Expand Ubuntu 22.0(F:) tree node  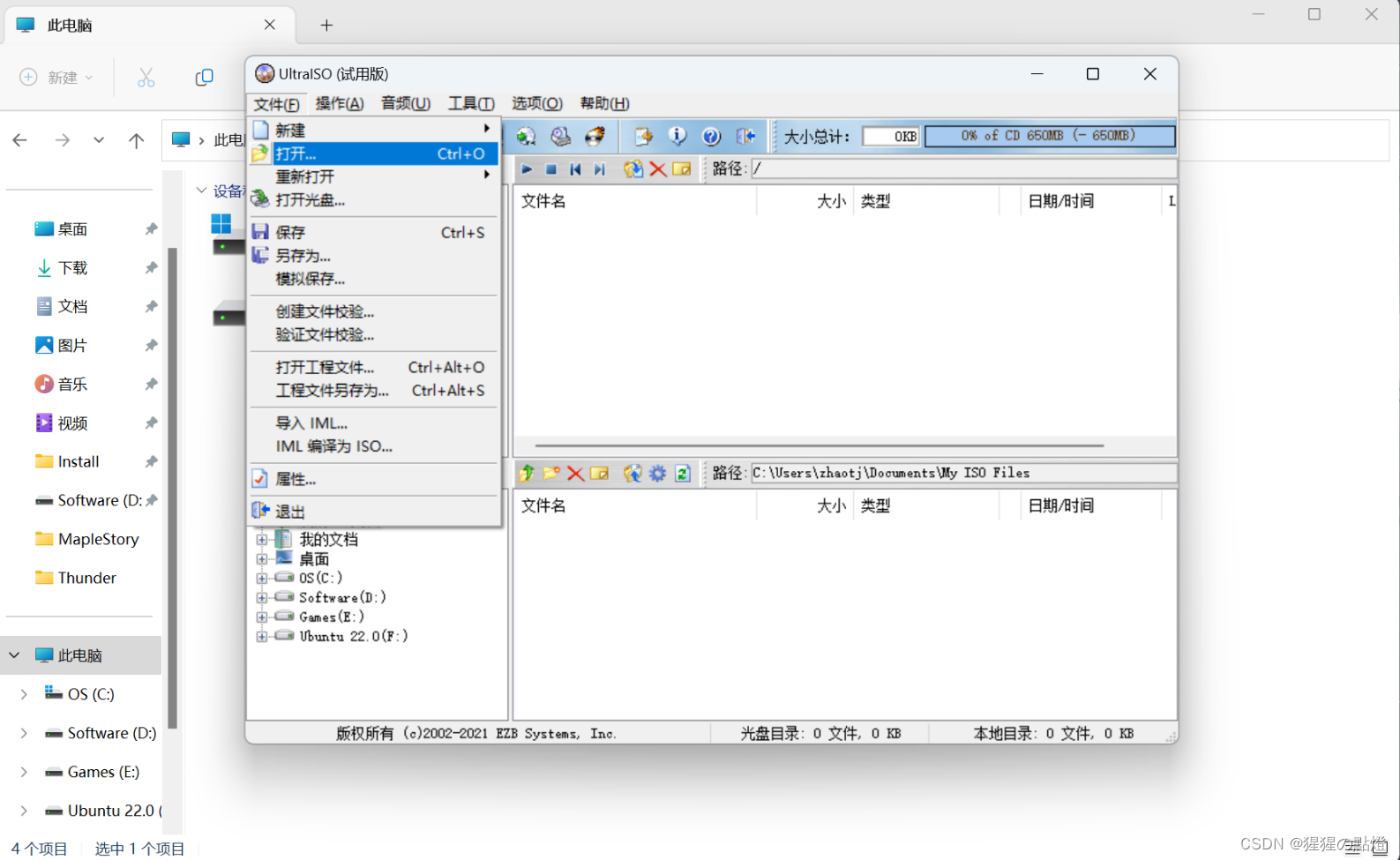tap(262, 637)
